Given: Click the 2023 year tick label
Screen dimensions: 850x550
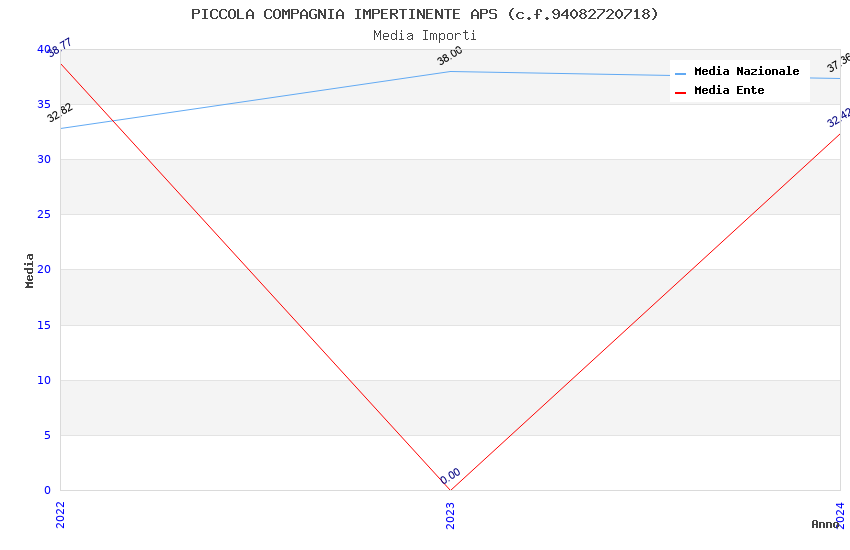Looking at the screenshot, I should point(450,514).
